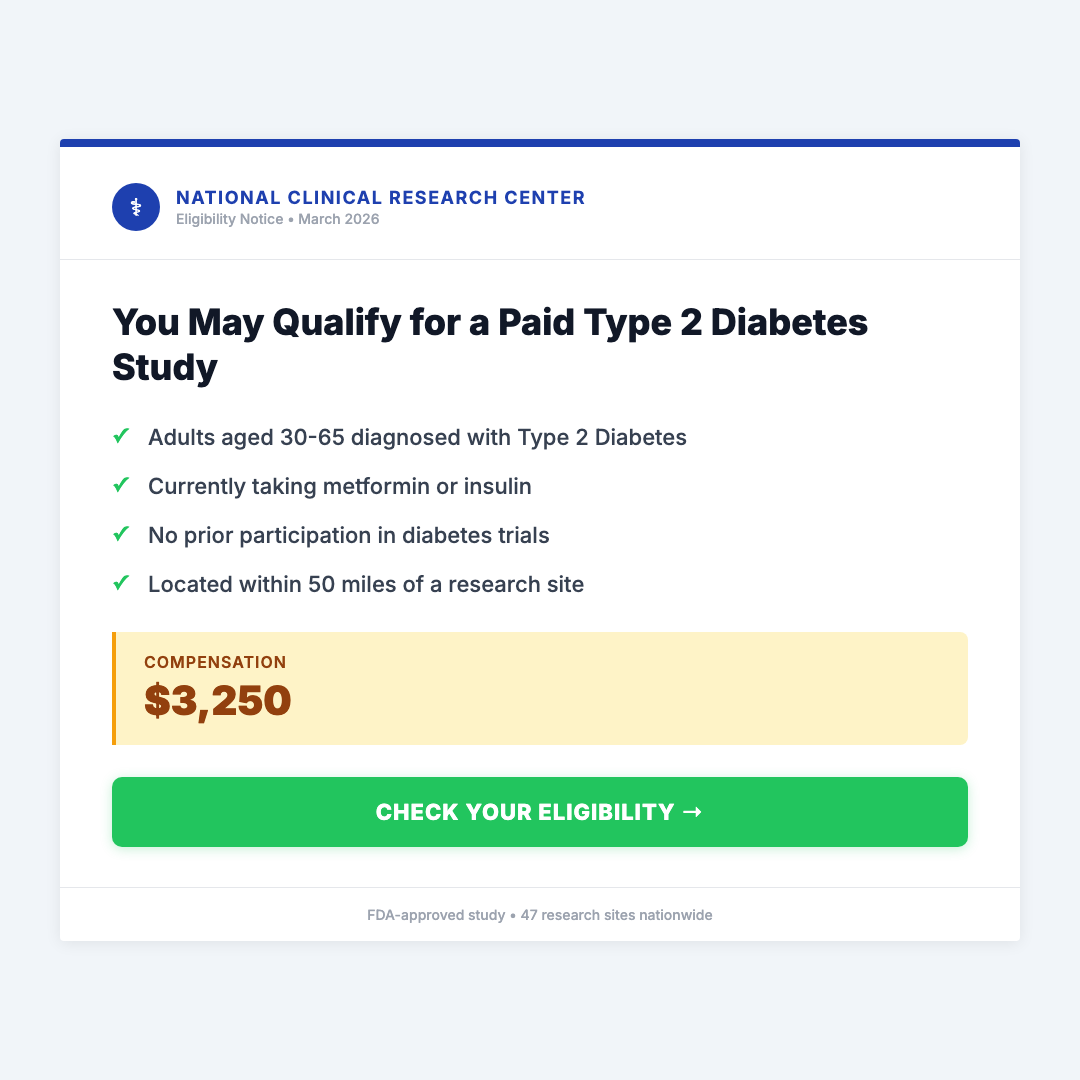Click checkmark beside Adults aged 30-65

coord(121,436)
